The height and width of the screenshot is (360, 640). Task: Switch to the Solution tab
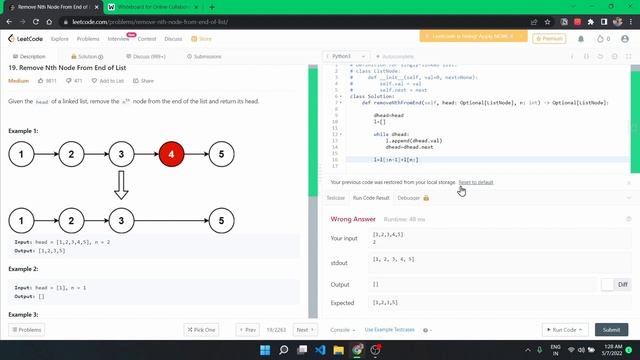coord(87,56)
